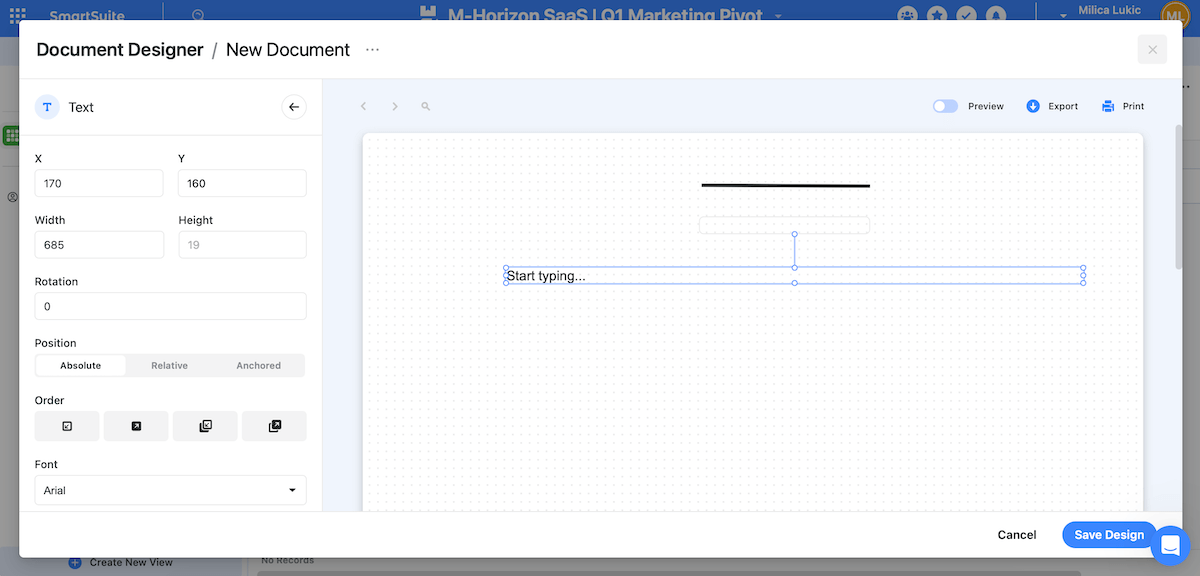
Task: Click the Cancel button
Action: 1016,534
